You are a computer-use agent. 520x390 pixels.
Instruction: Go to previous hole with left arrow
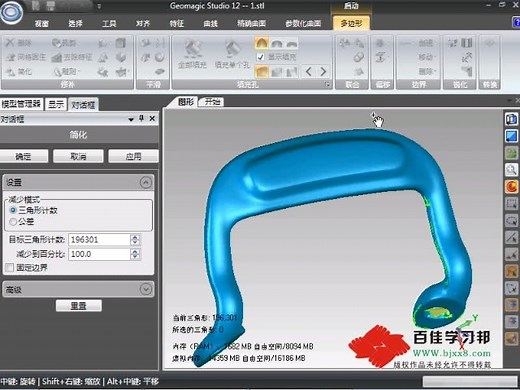(309, 71)
